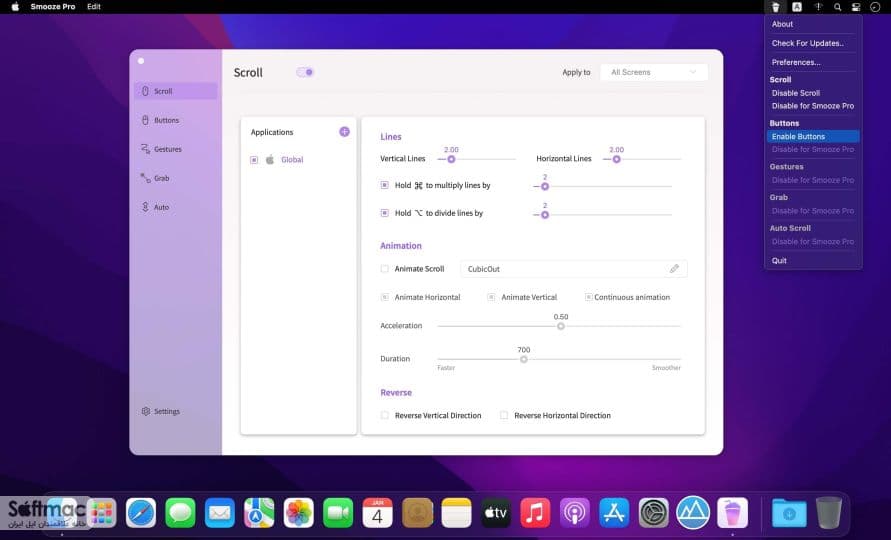Select the Global entry in Applications list
Image resolution: width=891 pixels, height=540 pixels.
tap(292, 160)
